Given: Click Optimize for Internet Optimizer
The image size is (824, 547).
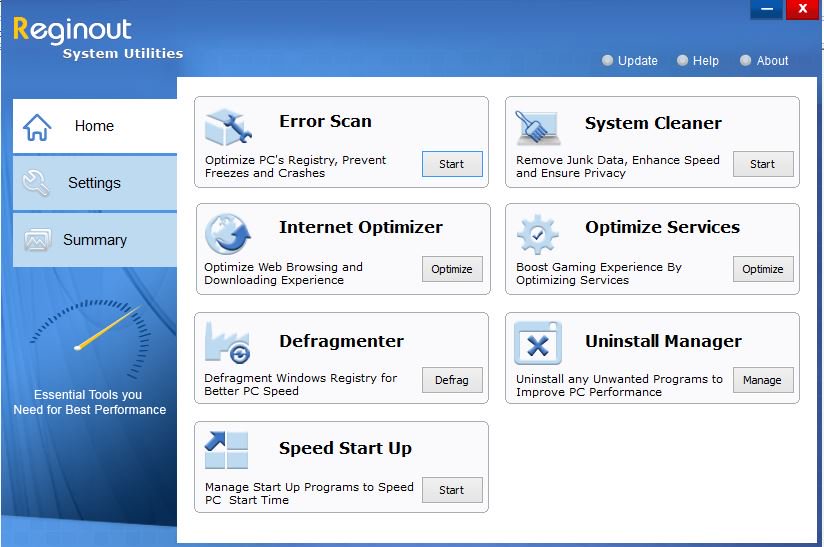Looking at the screenshot, I should click(452, 269).
